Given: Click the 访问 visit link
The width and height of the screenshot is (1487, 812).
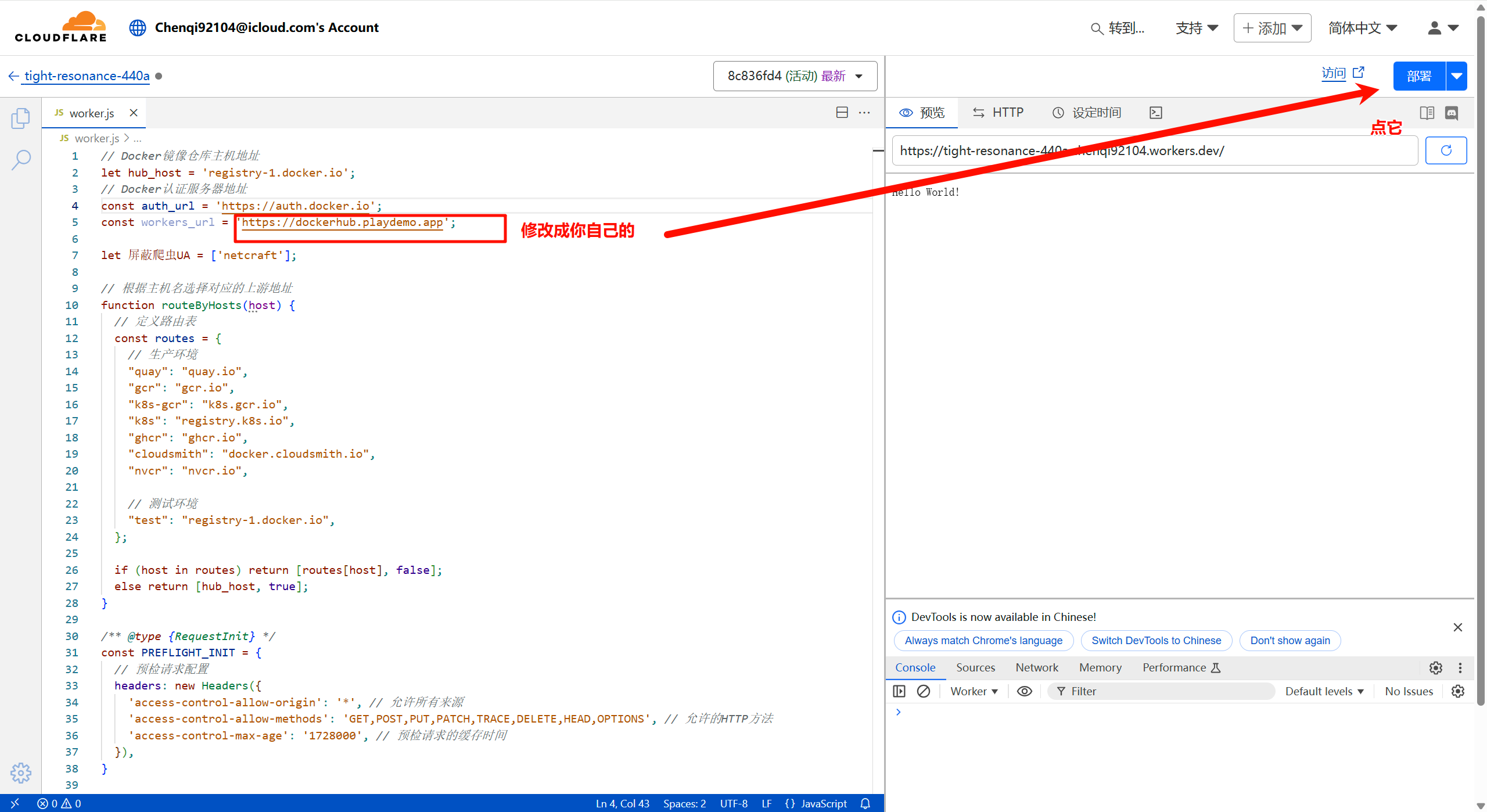Looking at the screenshot, I should (x=1342, y=73).
